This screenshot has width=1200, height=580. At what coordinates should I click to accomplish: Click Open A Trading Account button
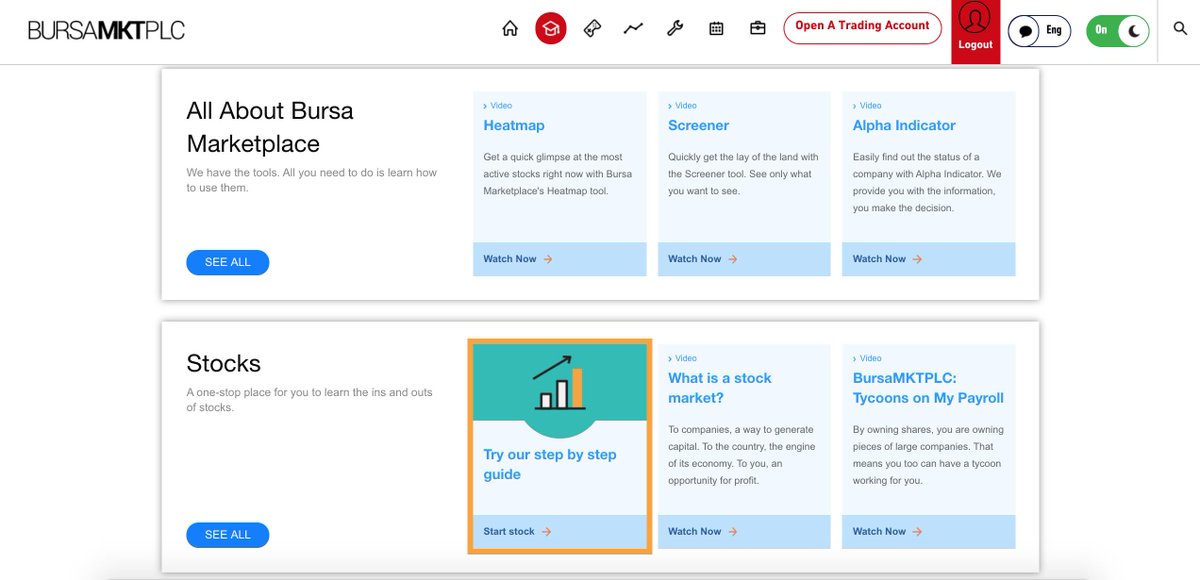[862, 27]
